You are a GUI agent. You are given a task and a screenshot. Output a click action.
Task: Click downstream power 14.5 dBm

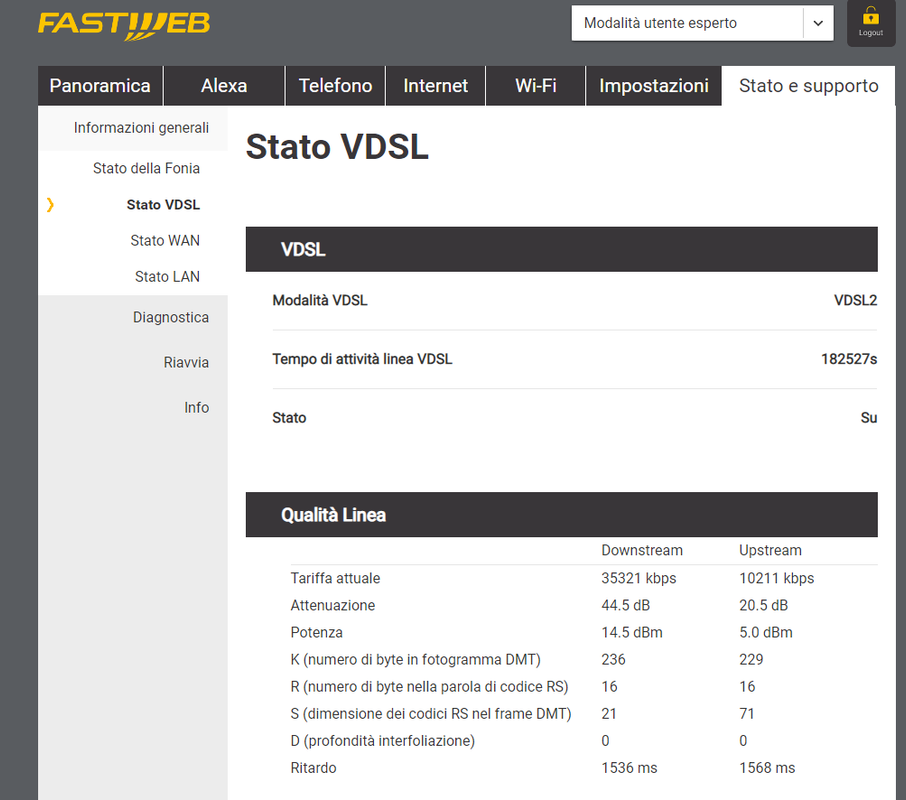632,632
